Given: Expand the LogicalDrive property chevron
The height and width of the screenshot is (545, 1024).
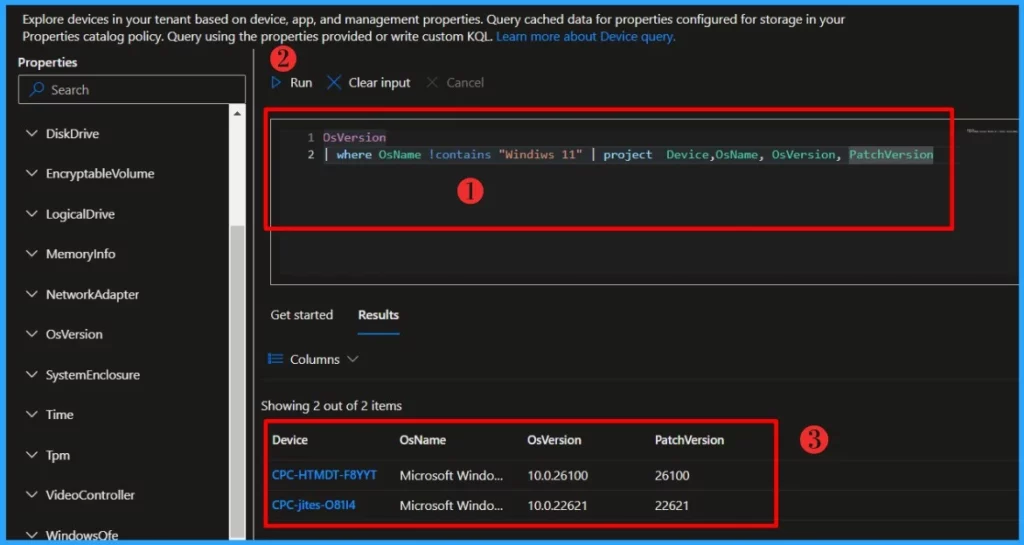Looking at the screenshot, I should [x=31, y=213].
